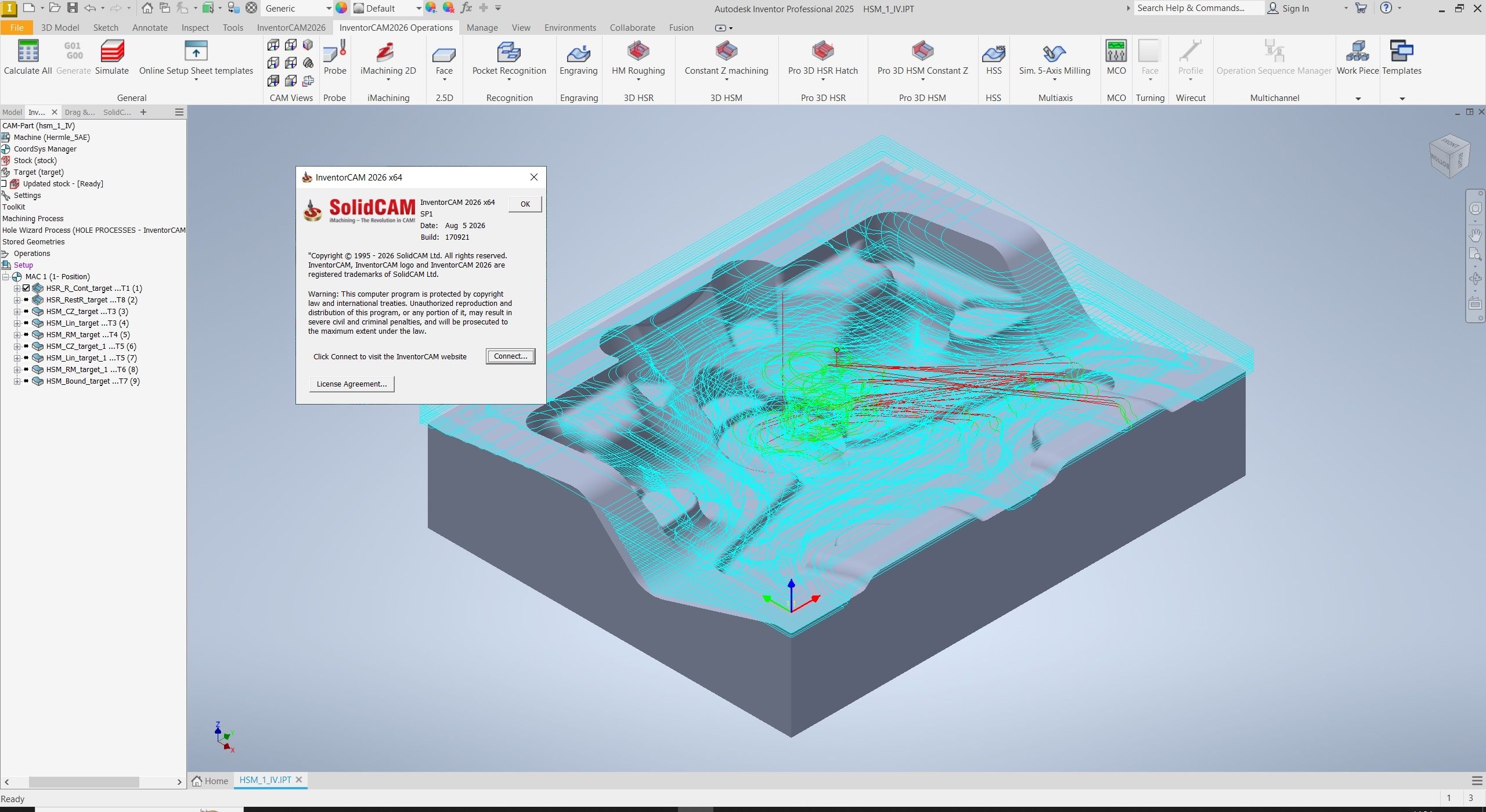Toggle the marker on HSR_RestR_target row
The image size is (1486, 812).
tap(26, 299)
